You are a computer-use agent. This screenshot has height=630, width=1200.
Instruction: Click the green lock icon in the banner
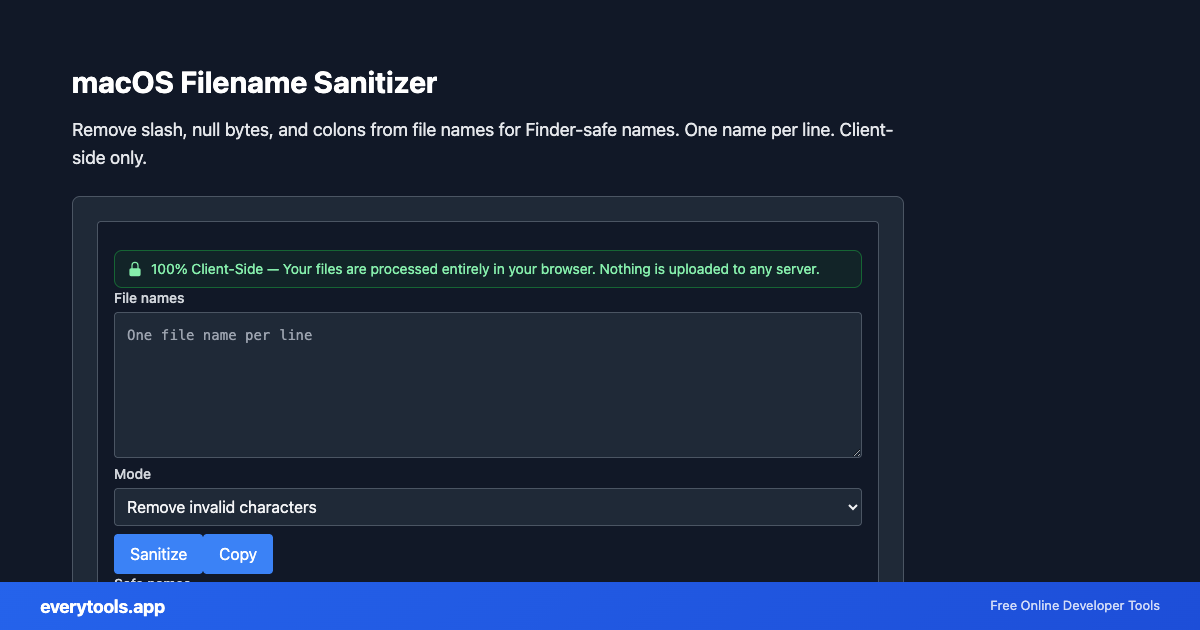pos(135,268)
